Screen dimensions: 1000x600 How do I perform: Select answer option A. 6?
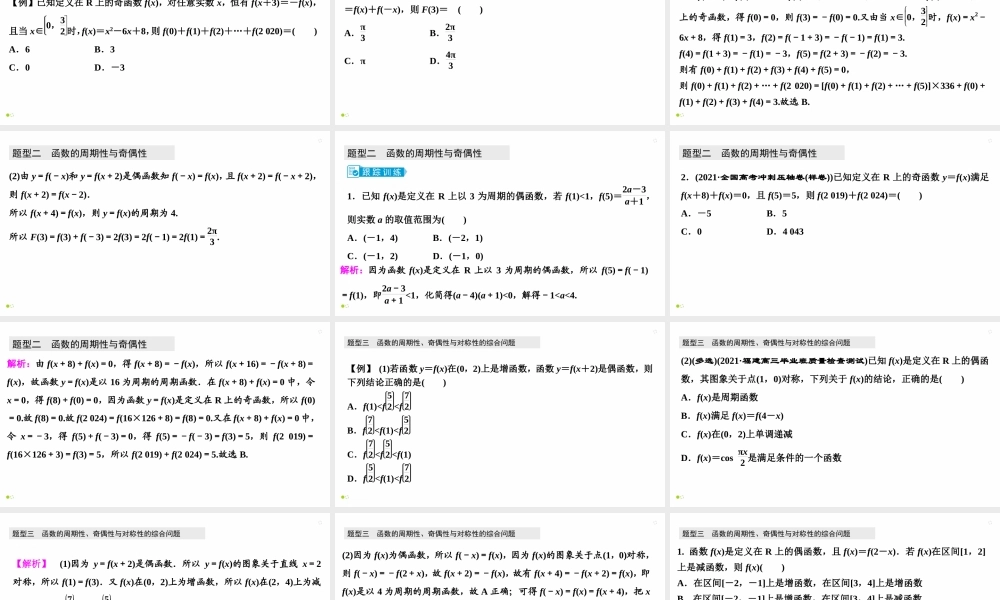[20, 49]
